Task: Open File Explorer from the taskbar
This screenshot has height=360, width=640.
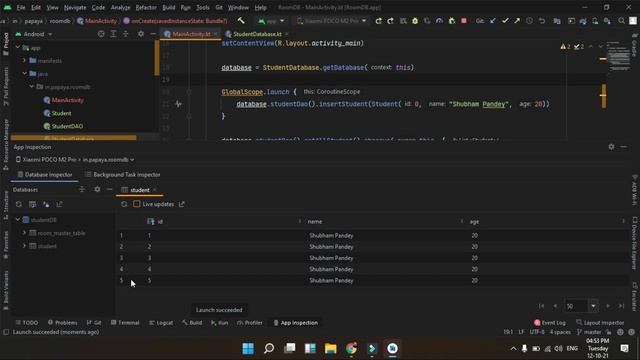Action: pyautogui.click(x=331, y=348)
